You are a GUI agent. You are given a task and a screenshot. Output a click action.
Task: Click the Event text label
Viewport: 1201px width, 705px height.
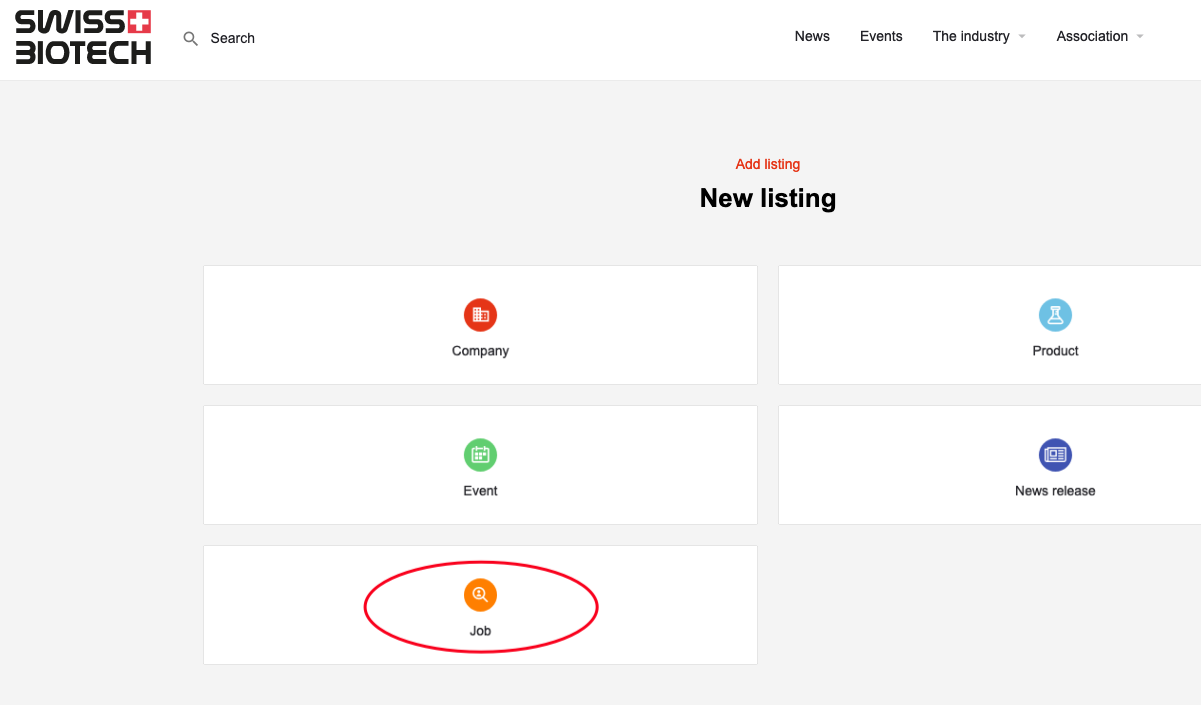(480, 491)
